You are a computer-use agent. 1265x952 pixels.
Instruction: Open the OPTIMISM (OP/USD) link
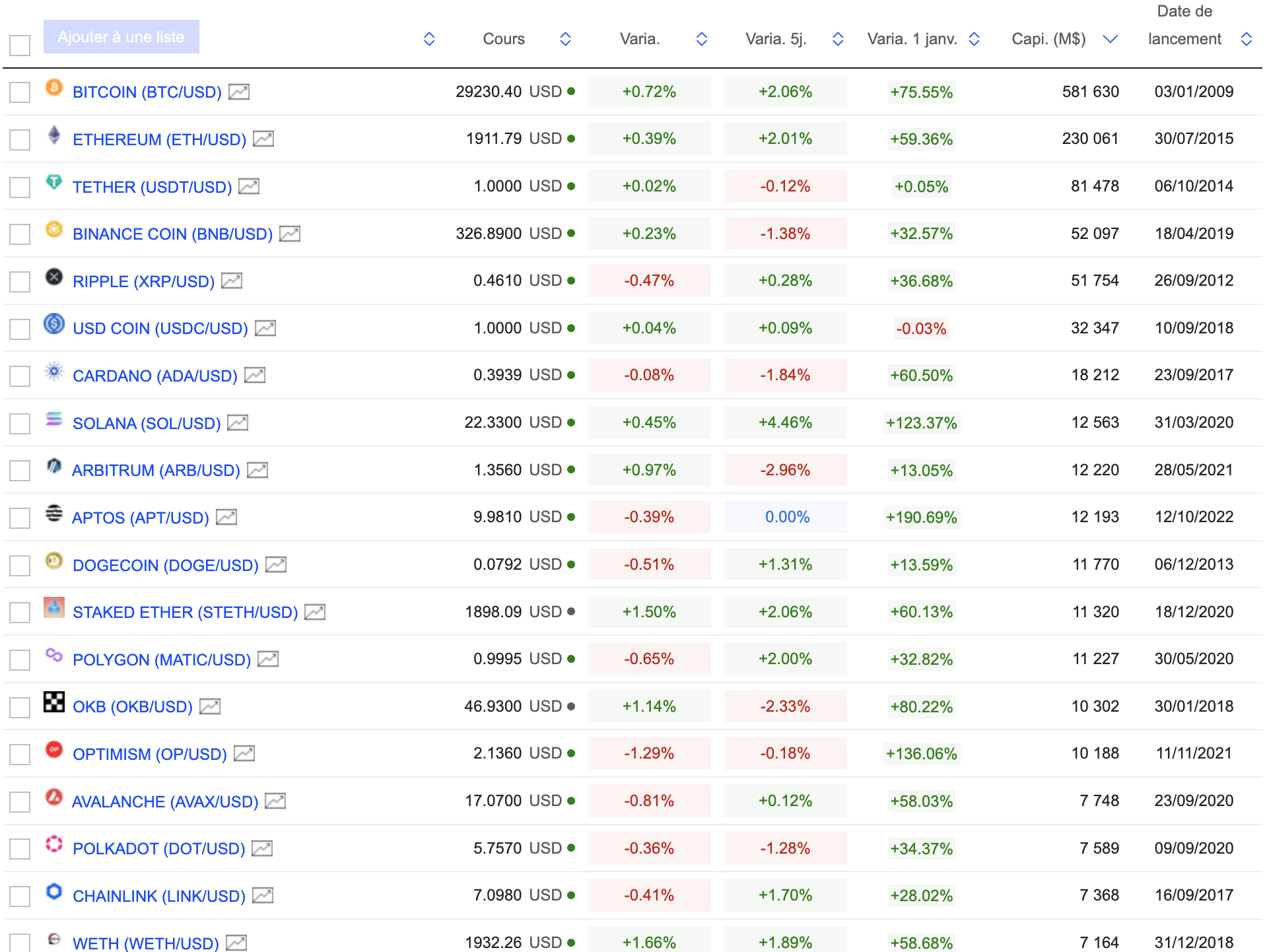150,754
